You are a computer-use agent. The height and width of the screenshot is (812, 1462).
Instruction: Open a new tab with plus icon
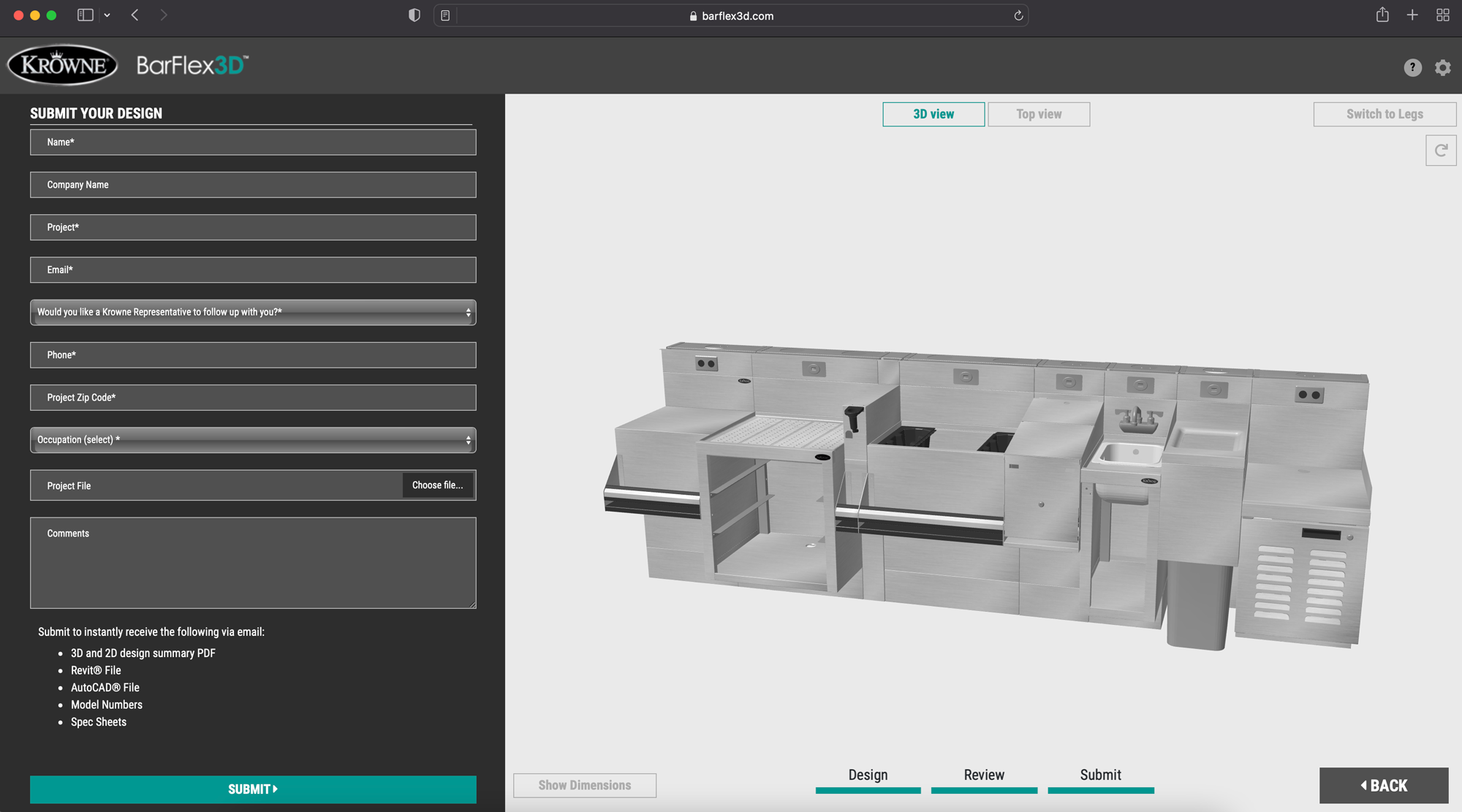point(1412,15)
